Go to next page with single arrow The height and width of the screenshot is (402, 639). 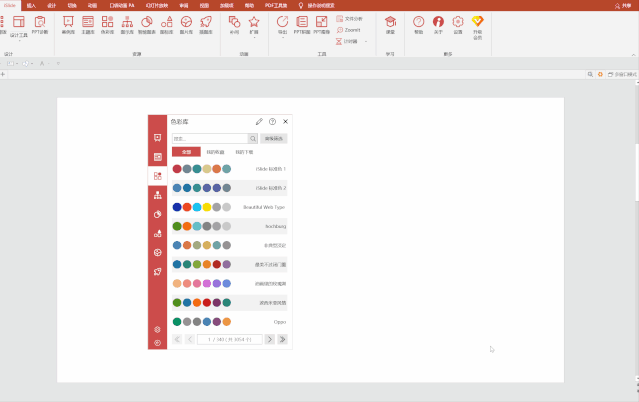pos(269,339)
